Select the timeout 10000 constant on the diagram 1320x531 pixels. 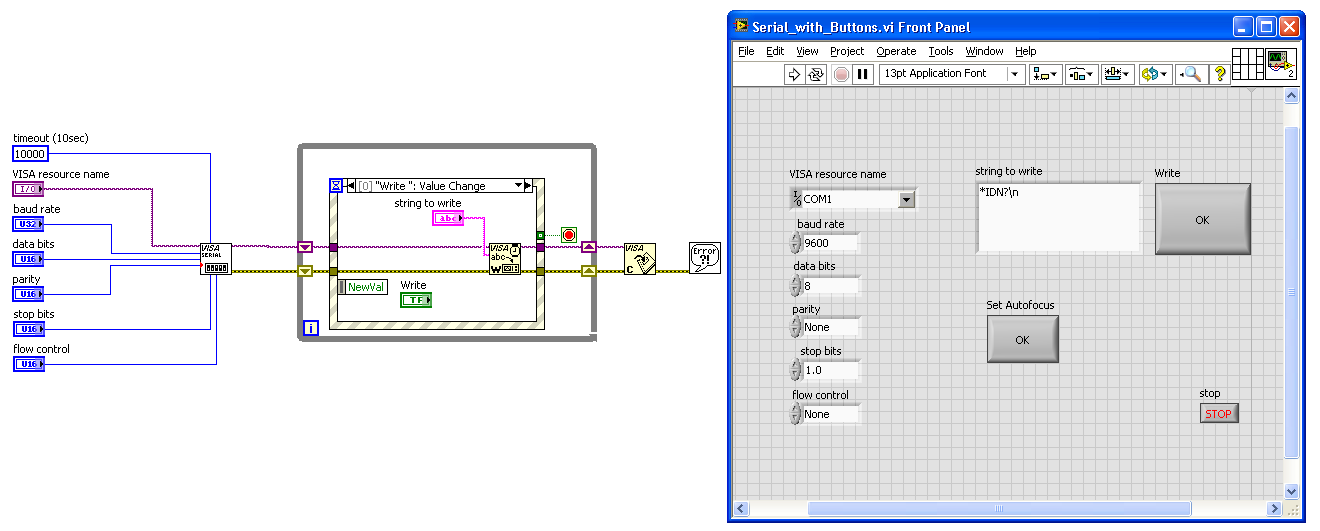[x=30, y=154]
